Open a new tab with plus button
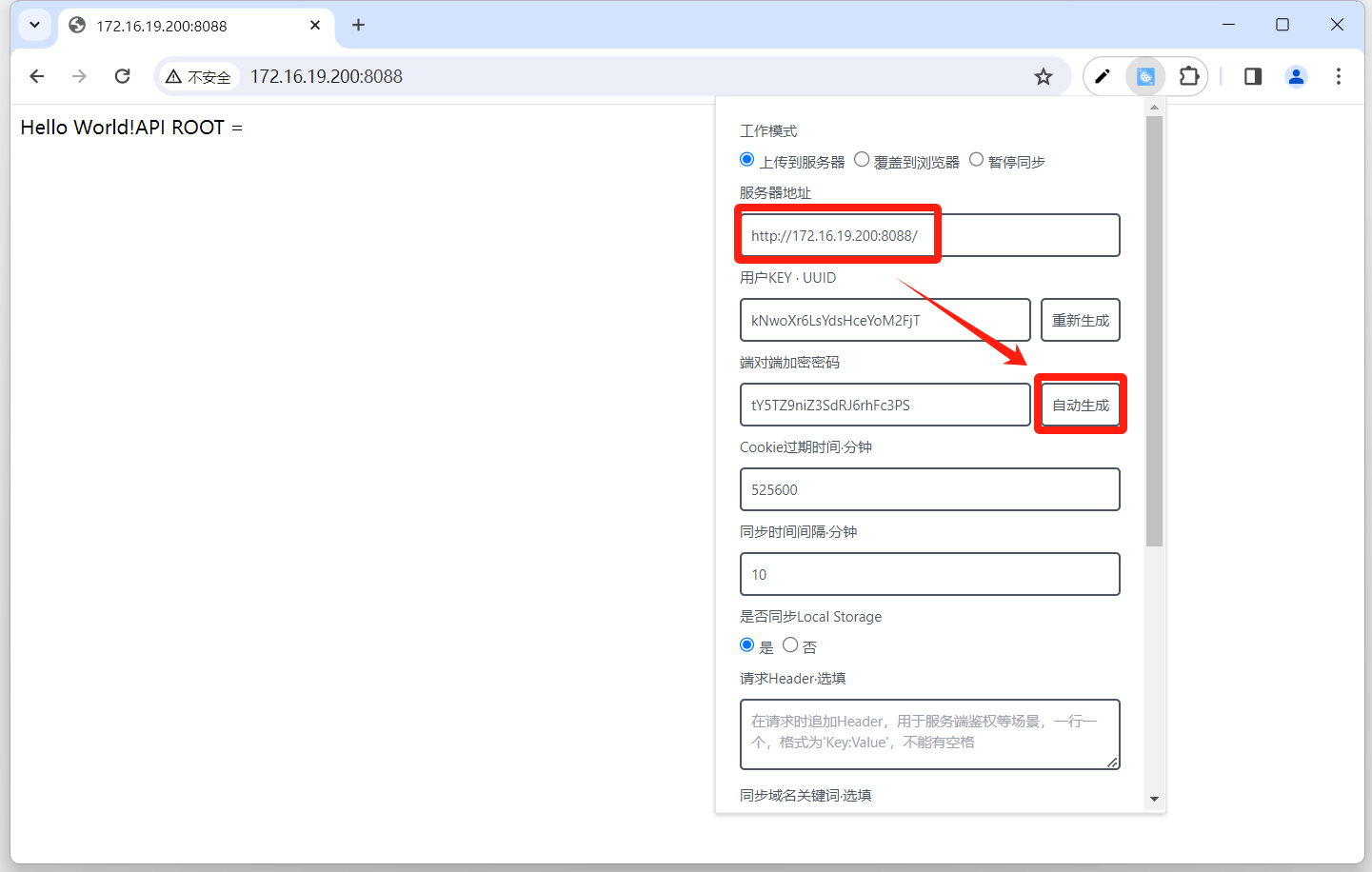1372x872 pixels. pyautogui.click(x=358, y=25)
